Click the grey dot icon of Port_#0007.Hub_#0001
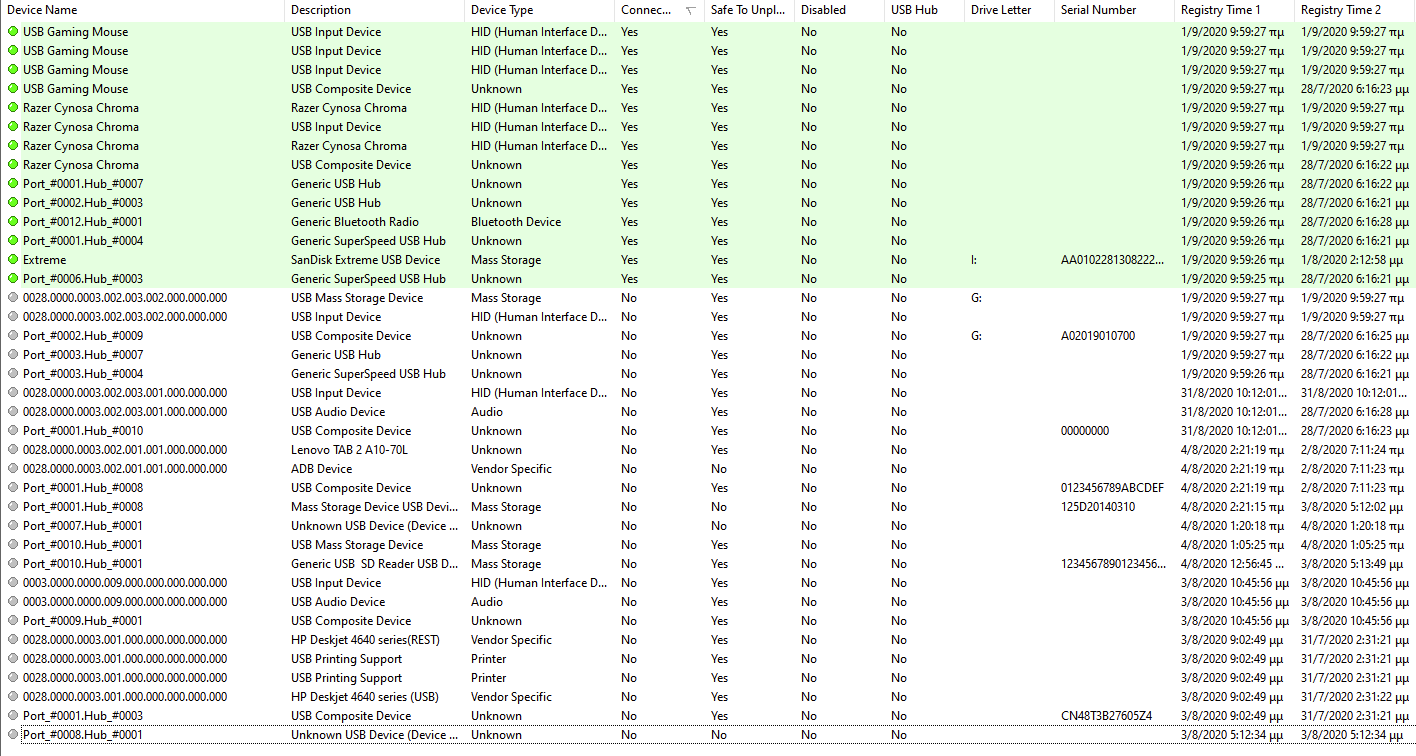 point(13,526)
